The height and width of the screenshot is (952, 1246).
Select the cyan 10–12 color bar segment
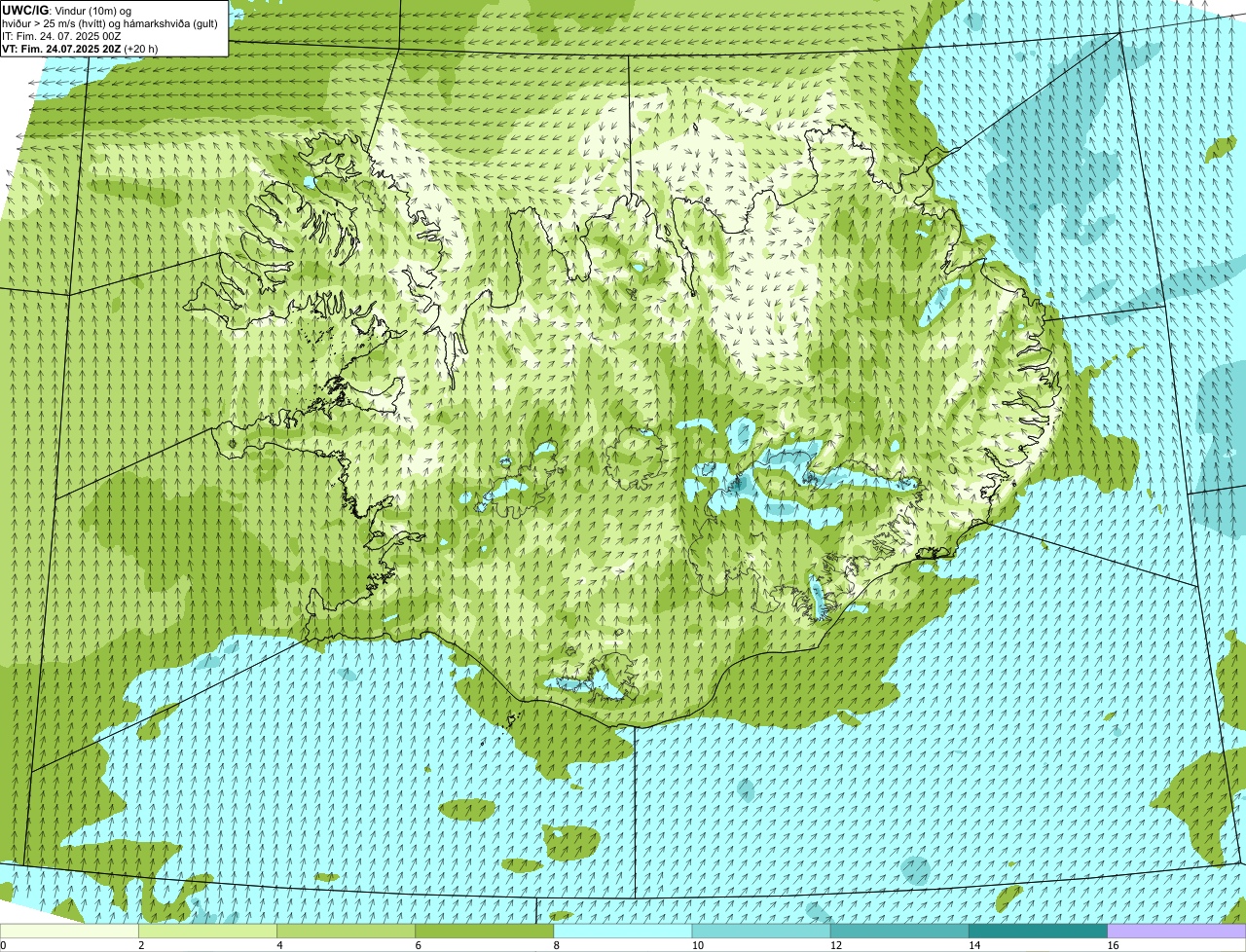761,931
